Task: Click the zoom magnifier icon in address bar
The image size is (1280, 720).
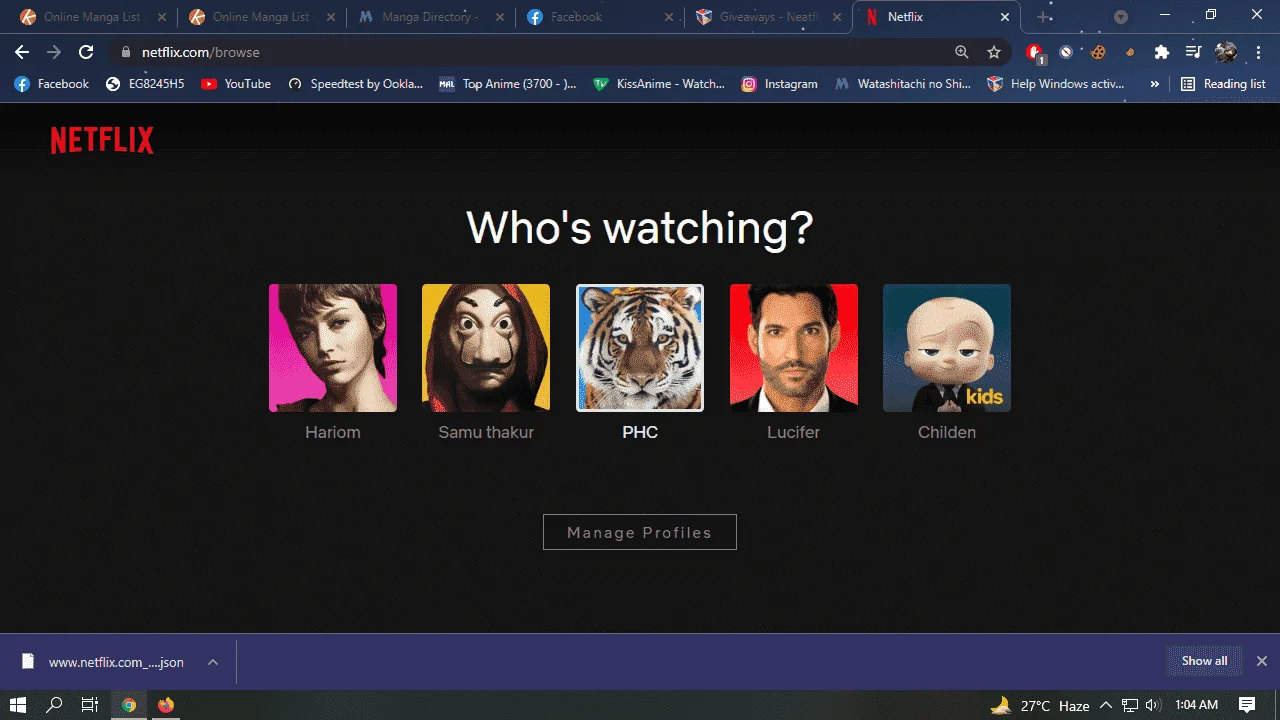Action: coord(962,52)
